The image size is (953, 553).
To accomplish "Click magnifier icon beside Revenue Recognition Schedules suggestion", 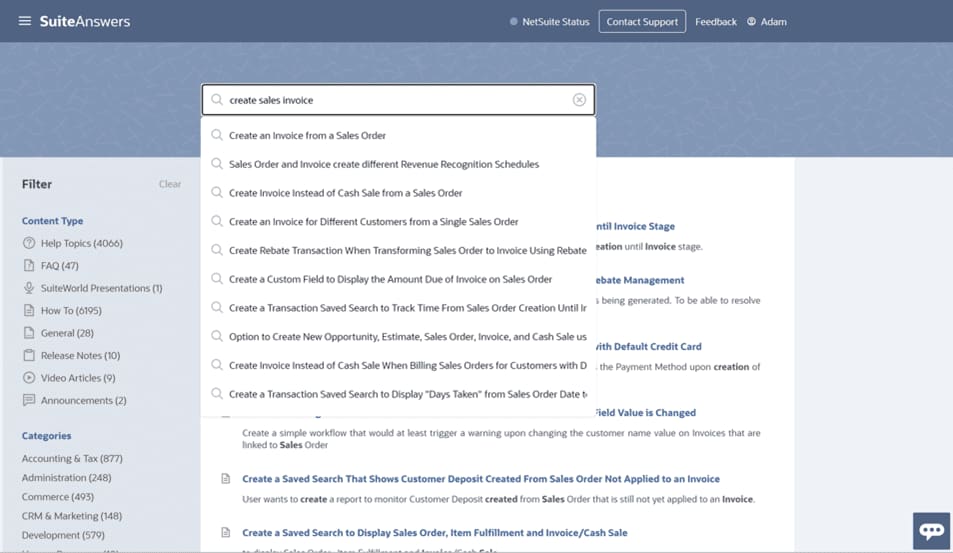I will click(216, 163).
